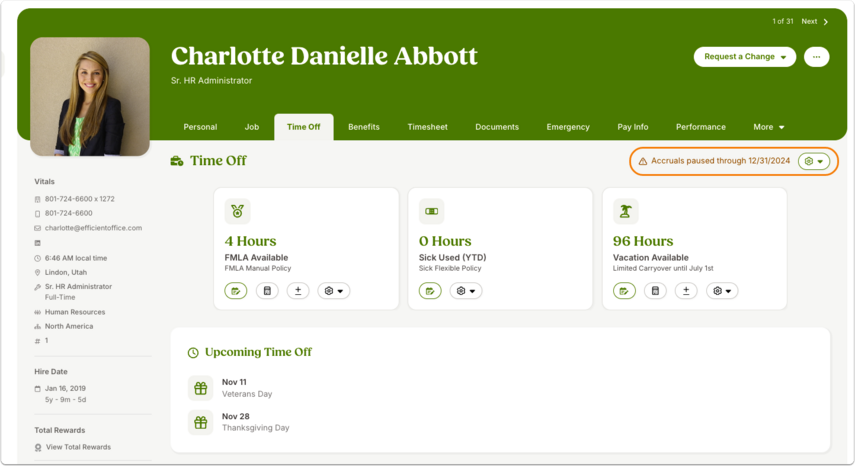Click charlotte@efficientoffice.com email link
855x466 pixels.
93,228
